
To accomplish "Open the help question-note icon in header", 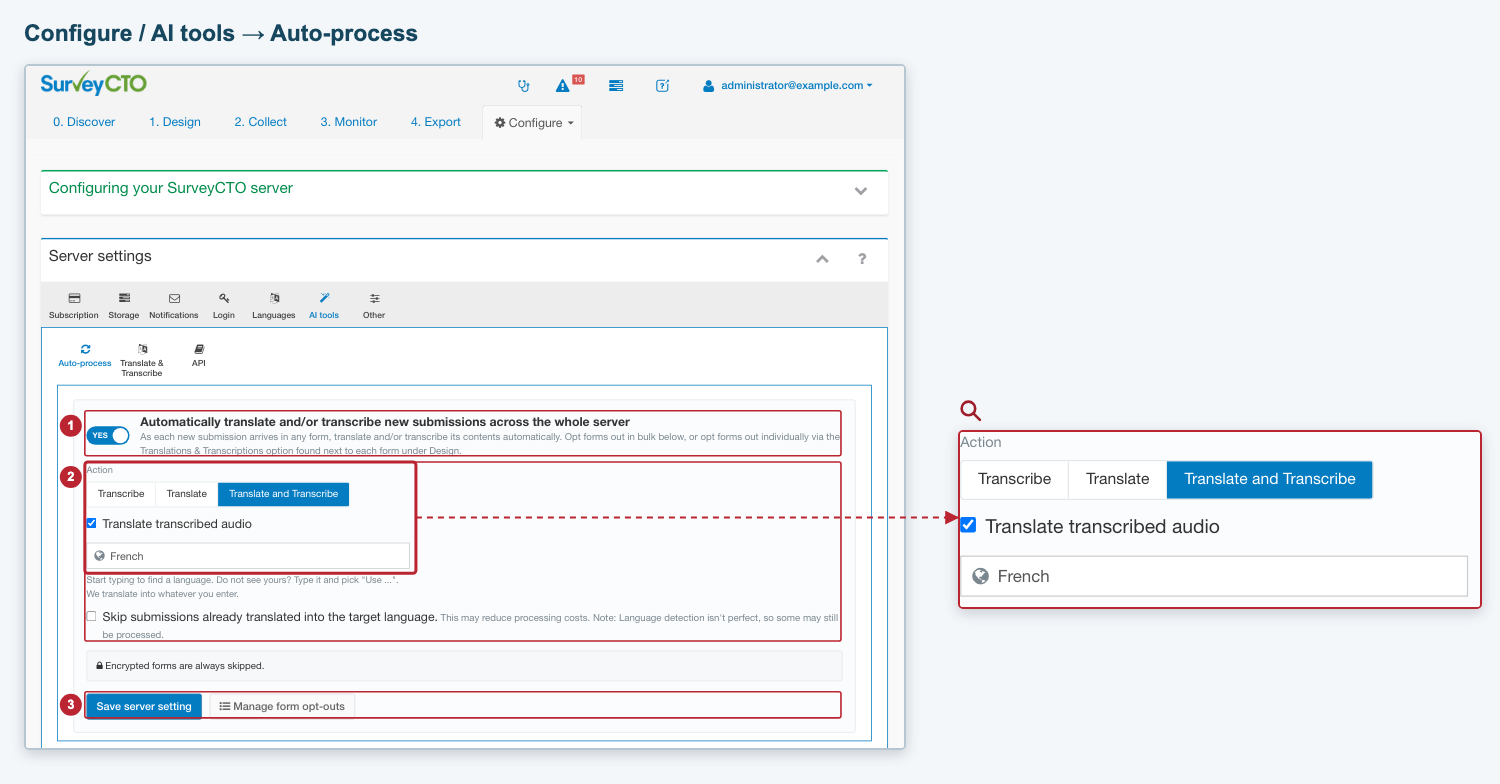I will click(662, 86).
